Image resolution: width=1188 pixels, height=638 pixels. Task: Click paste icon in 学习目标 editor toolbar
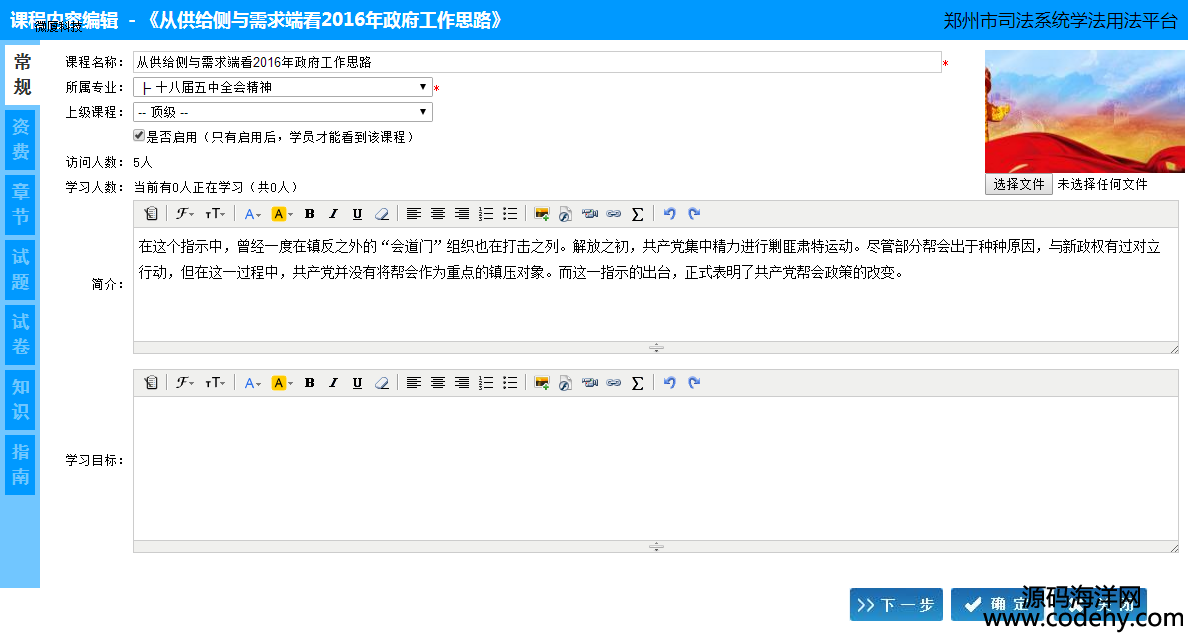pyautogui.click(x=151, y=383)
